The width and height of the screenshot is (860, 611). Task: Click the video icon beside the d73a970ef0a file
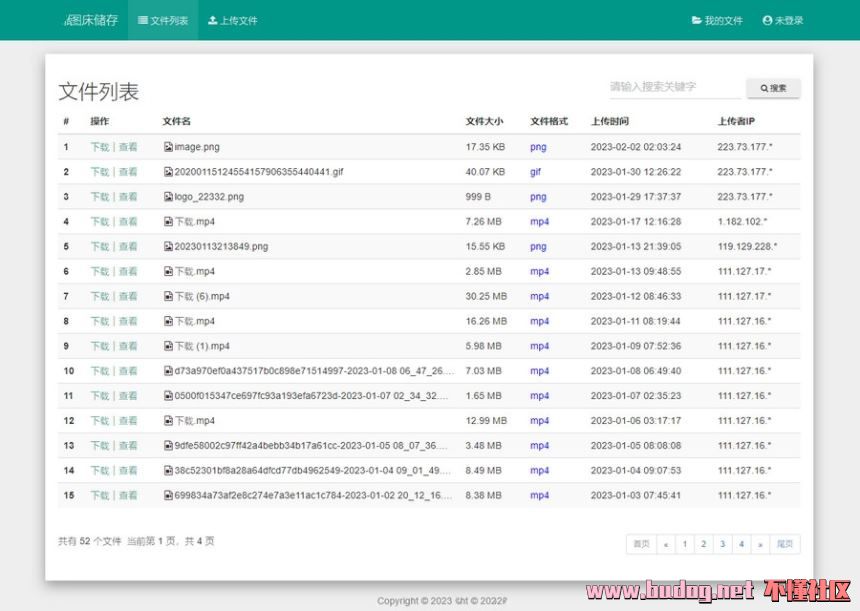click(168, 371)
